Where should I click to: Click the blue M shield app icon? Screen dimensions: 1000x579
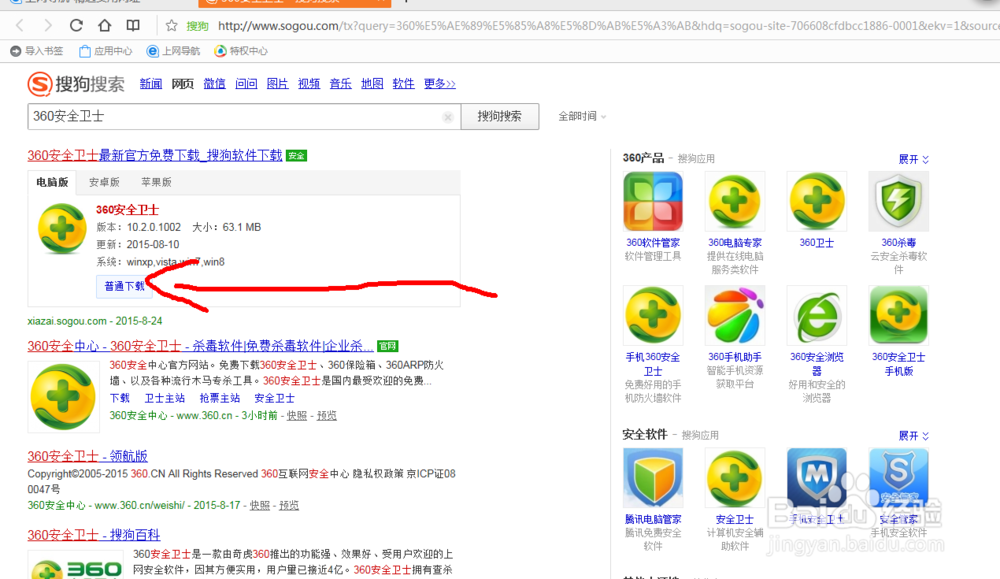pos(817,478)
